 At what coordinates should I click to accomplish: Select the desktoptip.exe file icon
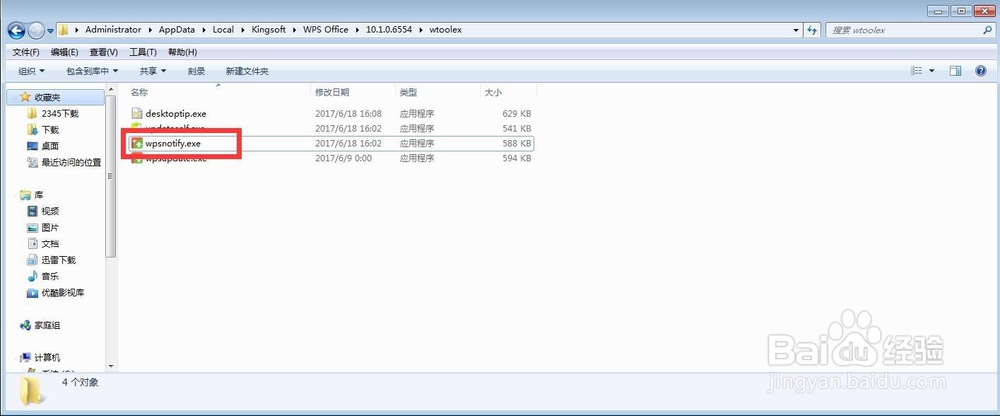136,114
